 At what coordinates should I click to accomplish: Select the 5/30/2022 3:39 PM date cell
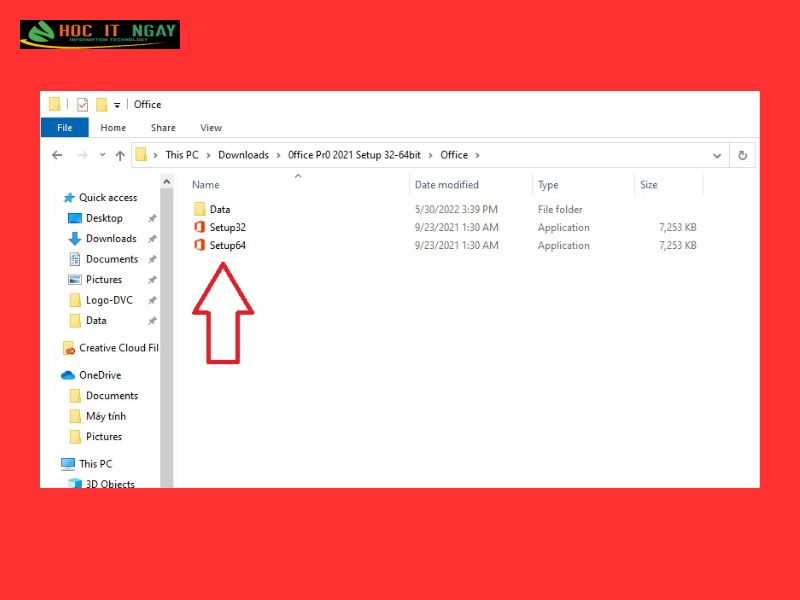(456, 209)
